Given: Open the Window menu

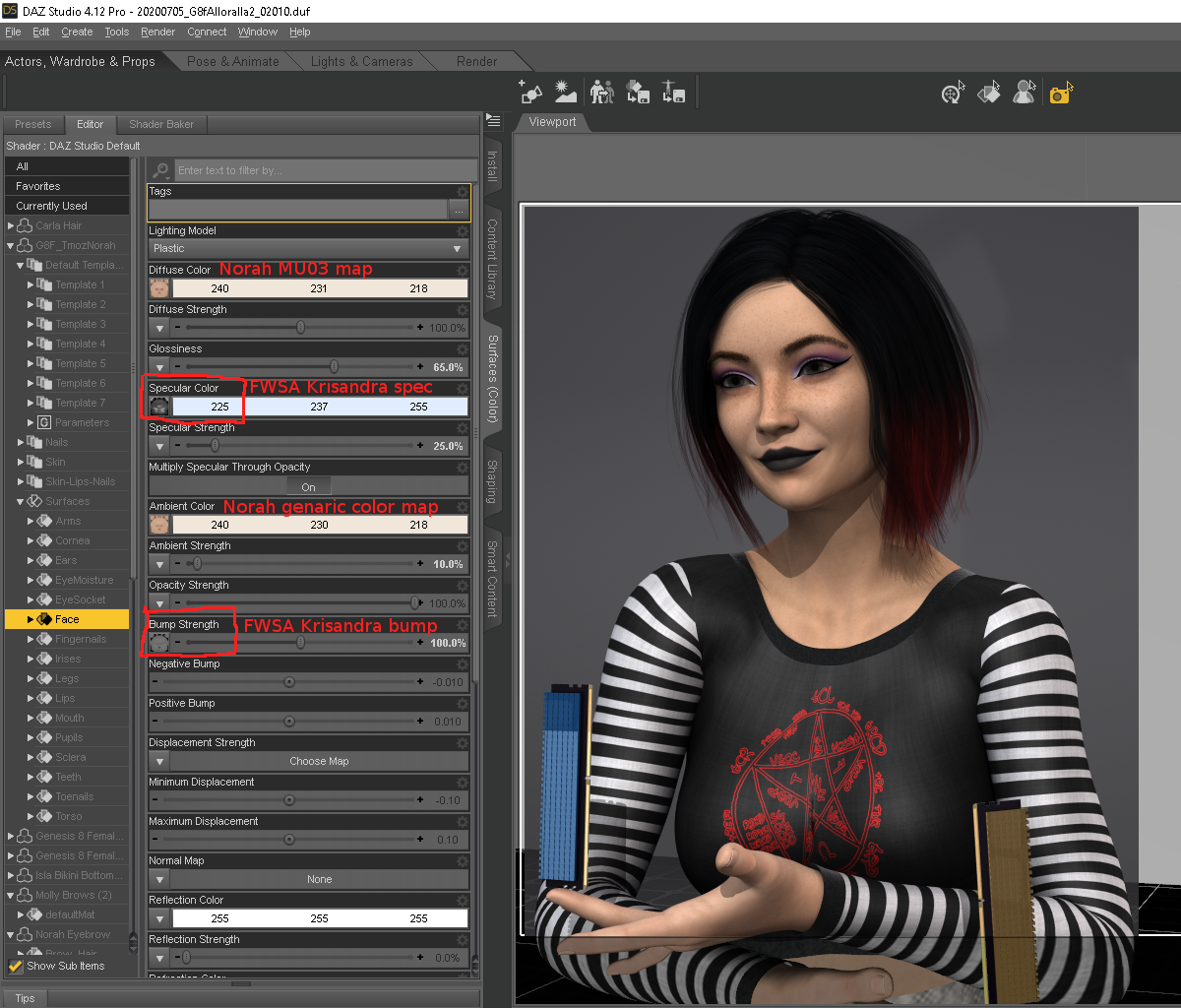Looking at the screenshot, I should pyautogui.click(x=258, y=31).
